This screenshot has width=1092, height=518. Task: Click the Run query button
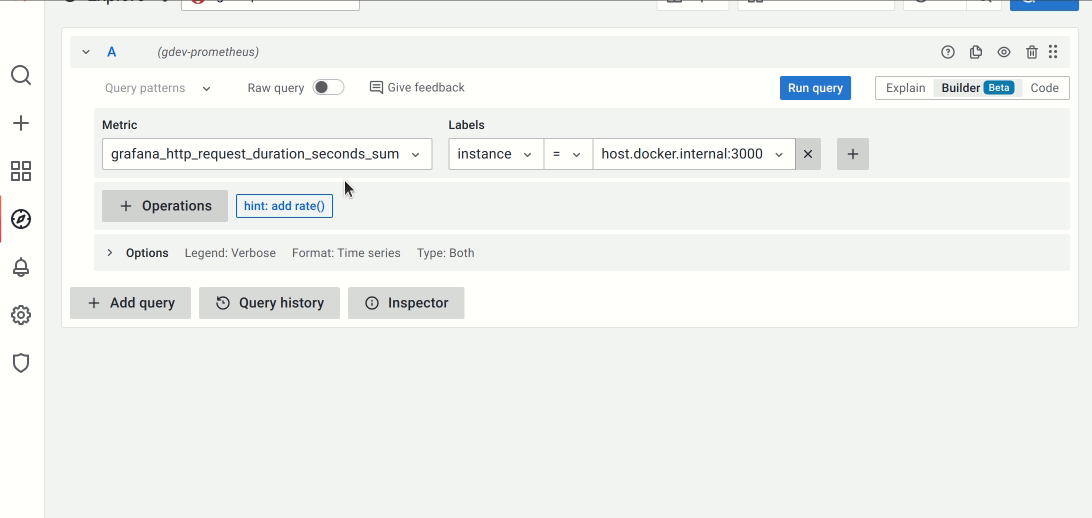(815, 88)
